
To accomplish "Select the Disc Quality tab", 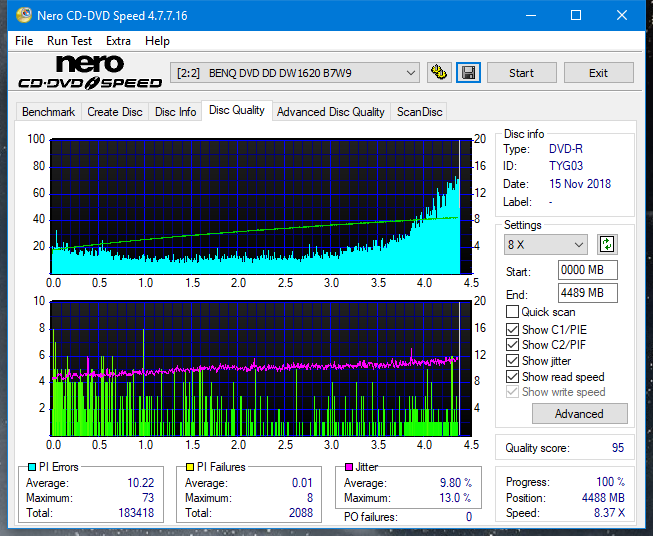I will (x=237, y=110).
